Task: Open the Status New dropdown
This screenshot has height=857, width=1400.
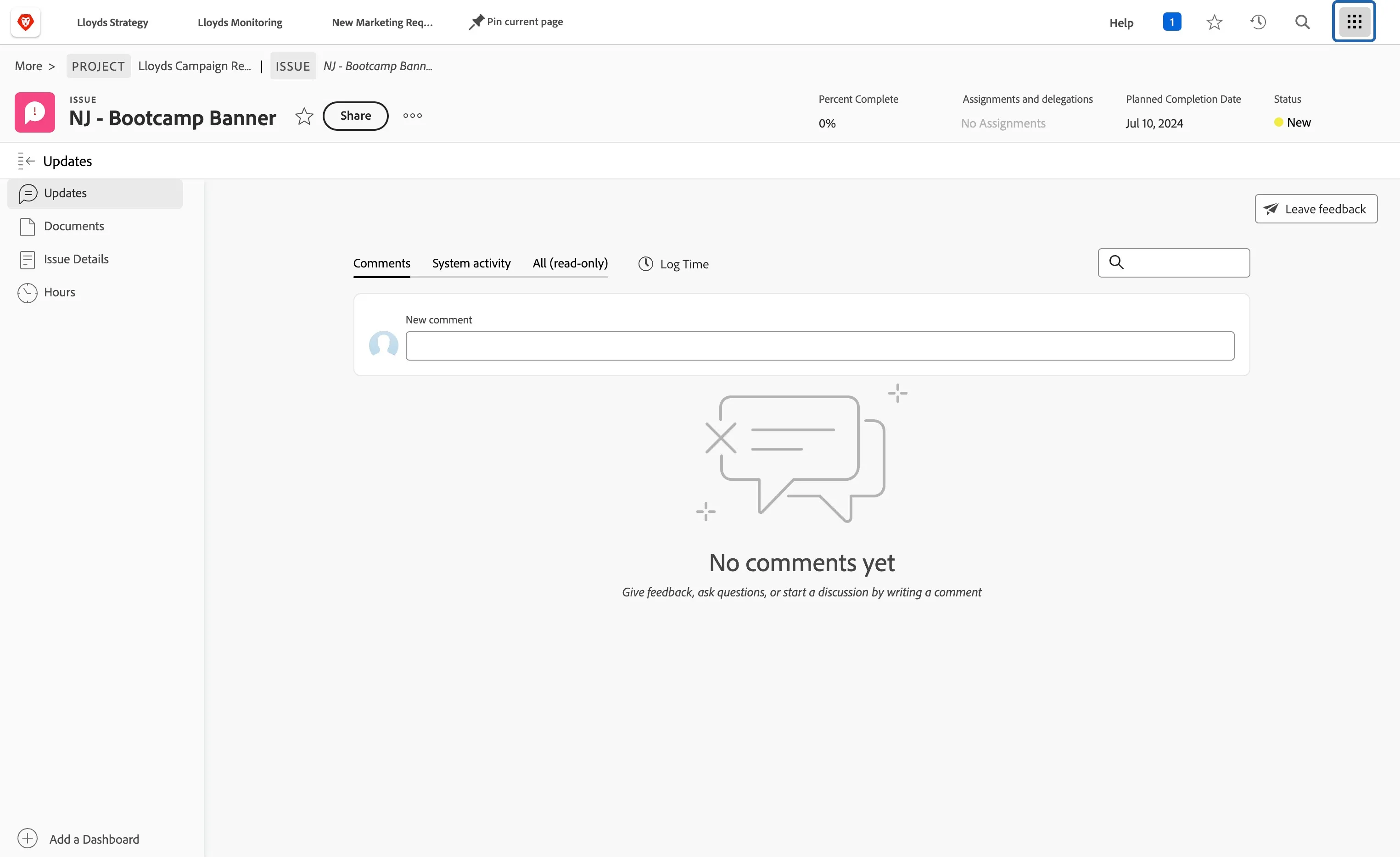Action: coord(1292,122)
